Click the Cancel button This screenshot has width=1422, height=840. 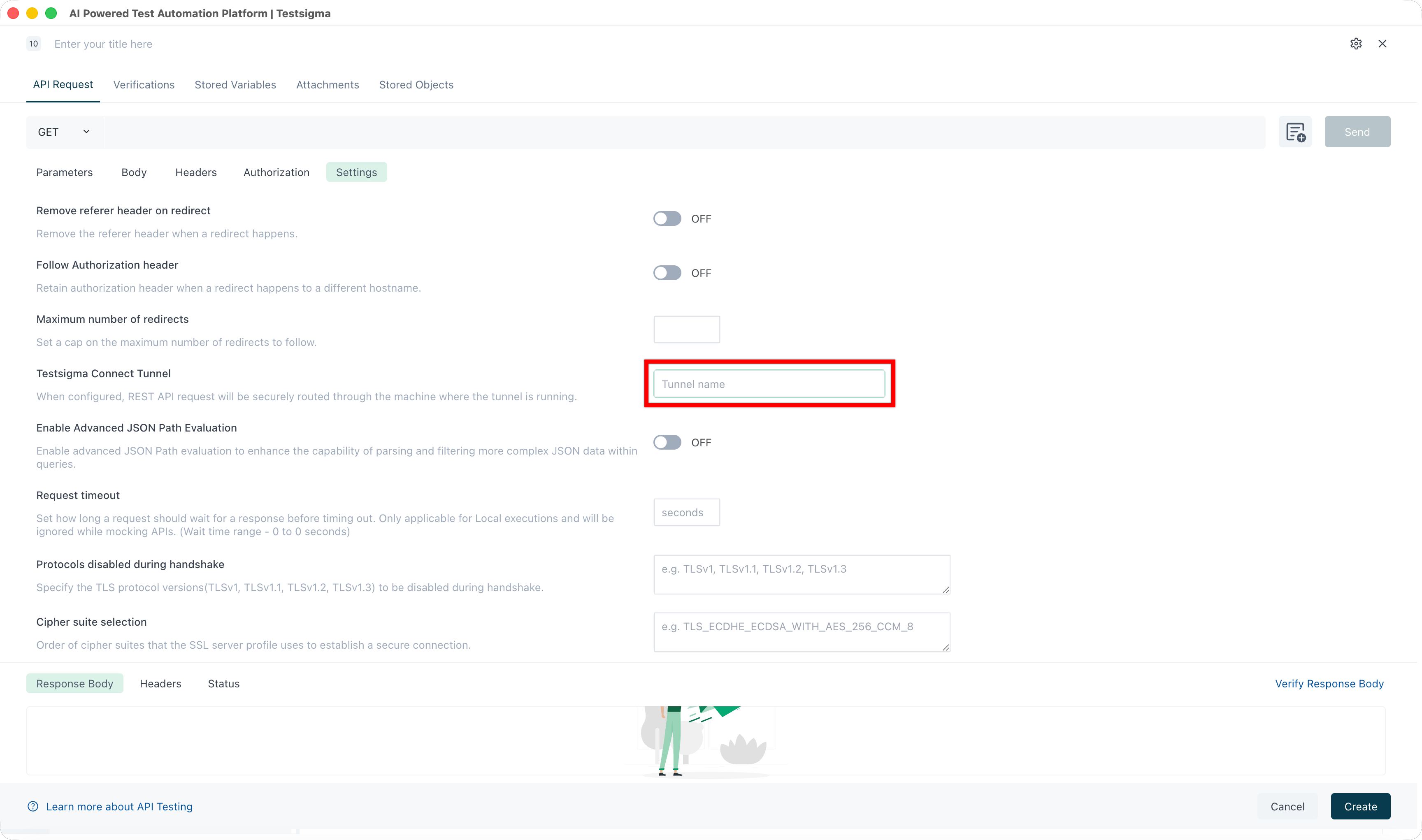point(1287,807)
